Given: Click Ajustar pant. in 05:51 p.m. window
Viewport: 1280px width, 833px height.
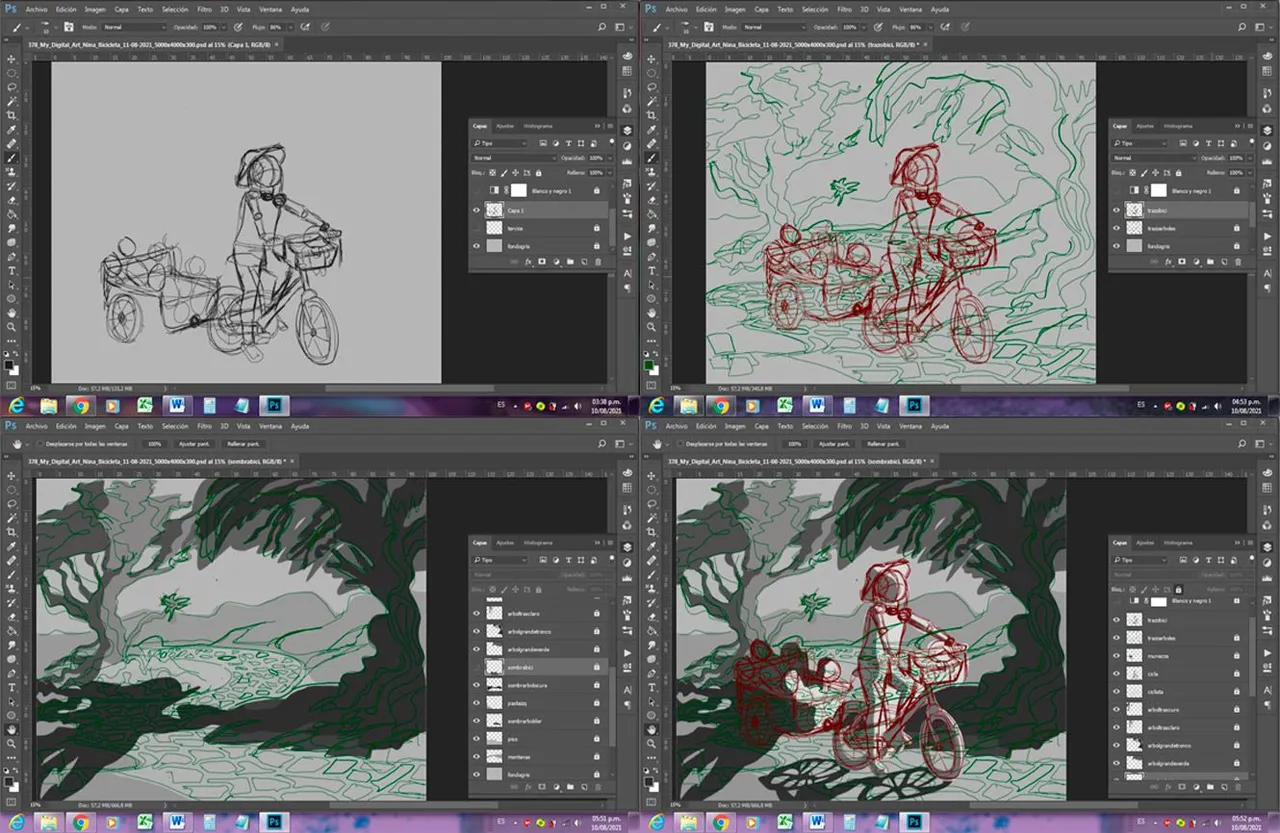Looking at the screenshot, I should click(193, 443).
